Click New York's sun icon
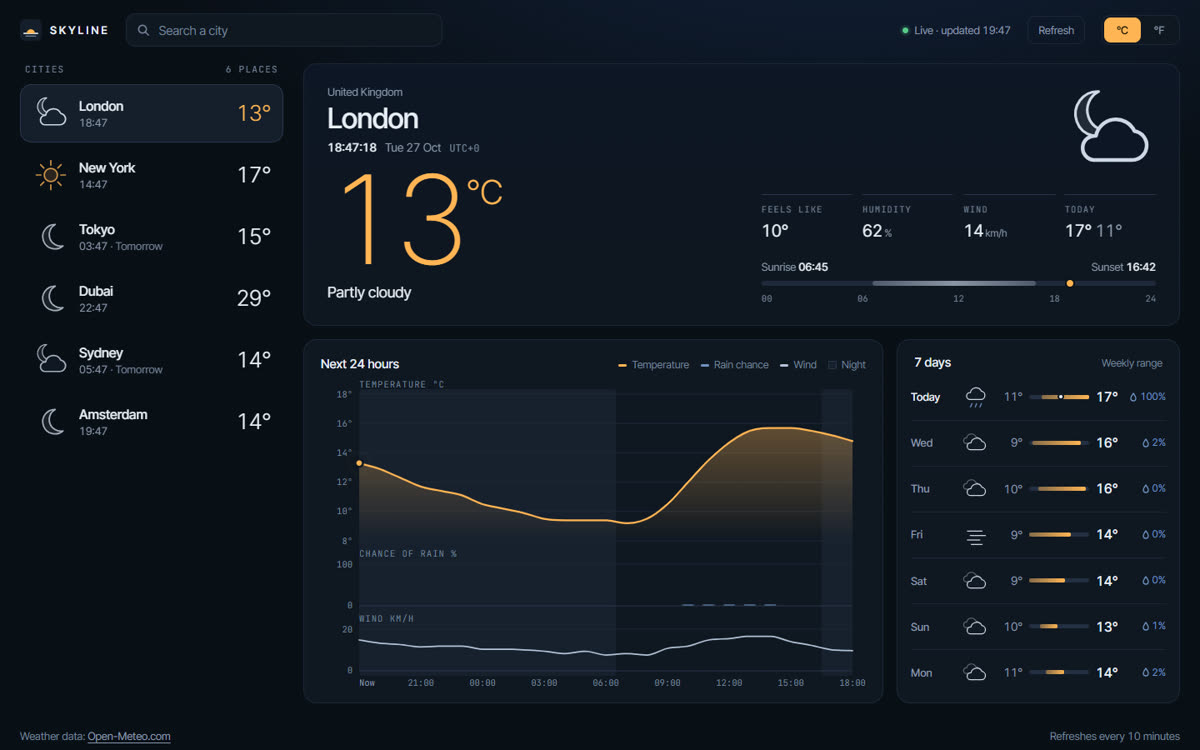 click(51, 175)
